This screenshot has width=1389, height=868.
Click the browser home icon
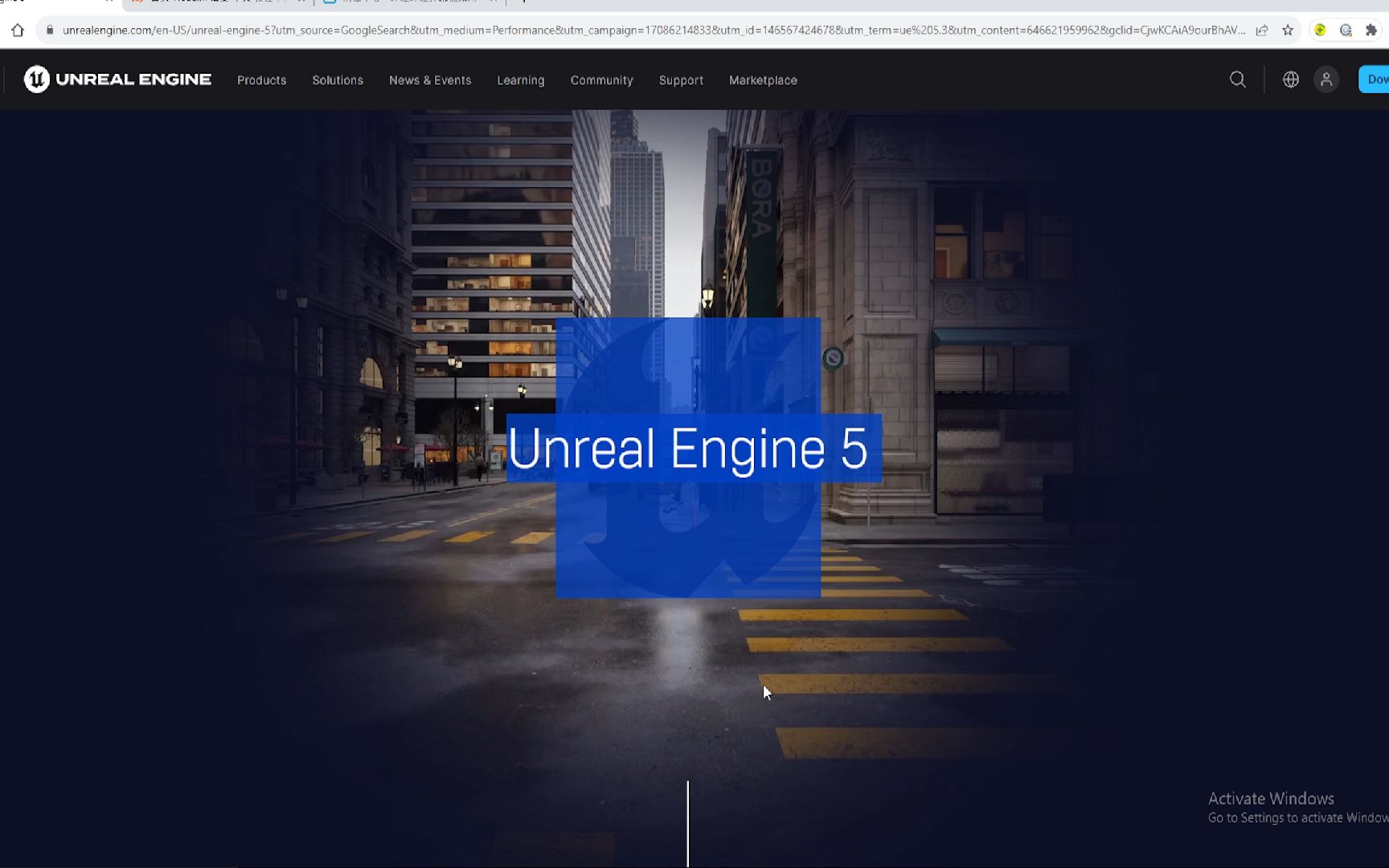pos(18,31)
